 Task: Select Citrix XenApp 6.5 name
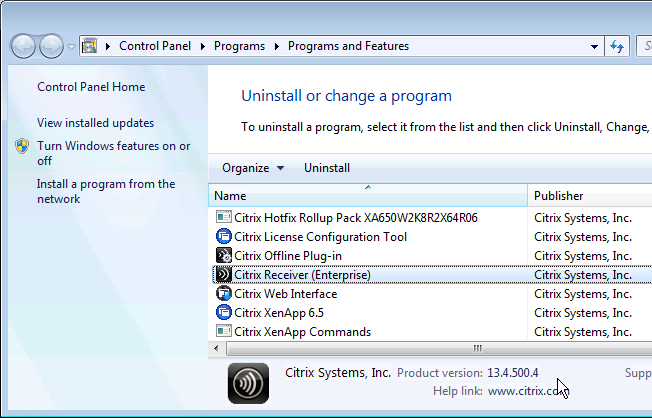[279, 313]
